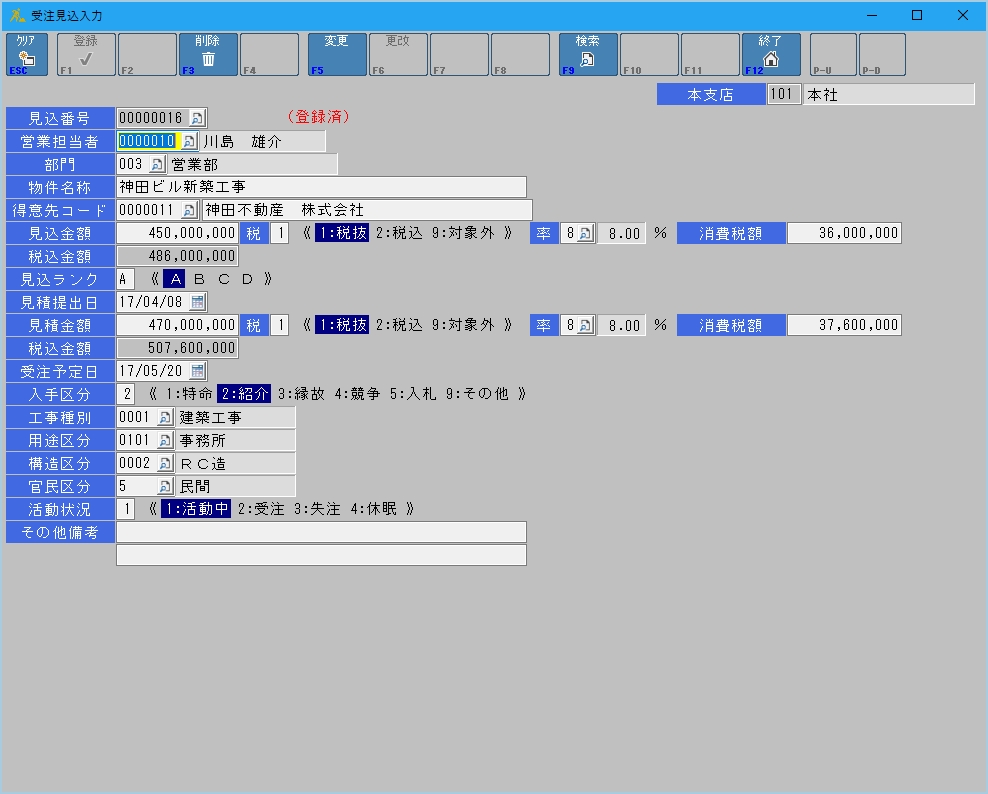The image size is (988, 794).
Task: Click lookup icon beside 得意先コード field
Action: (189, 210)
